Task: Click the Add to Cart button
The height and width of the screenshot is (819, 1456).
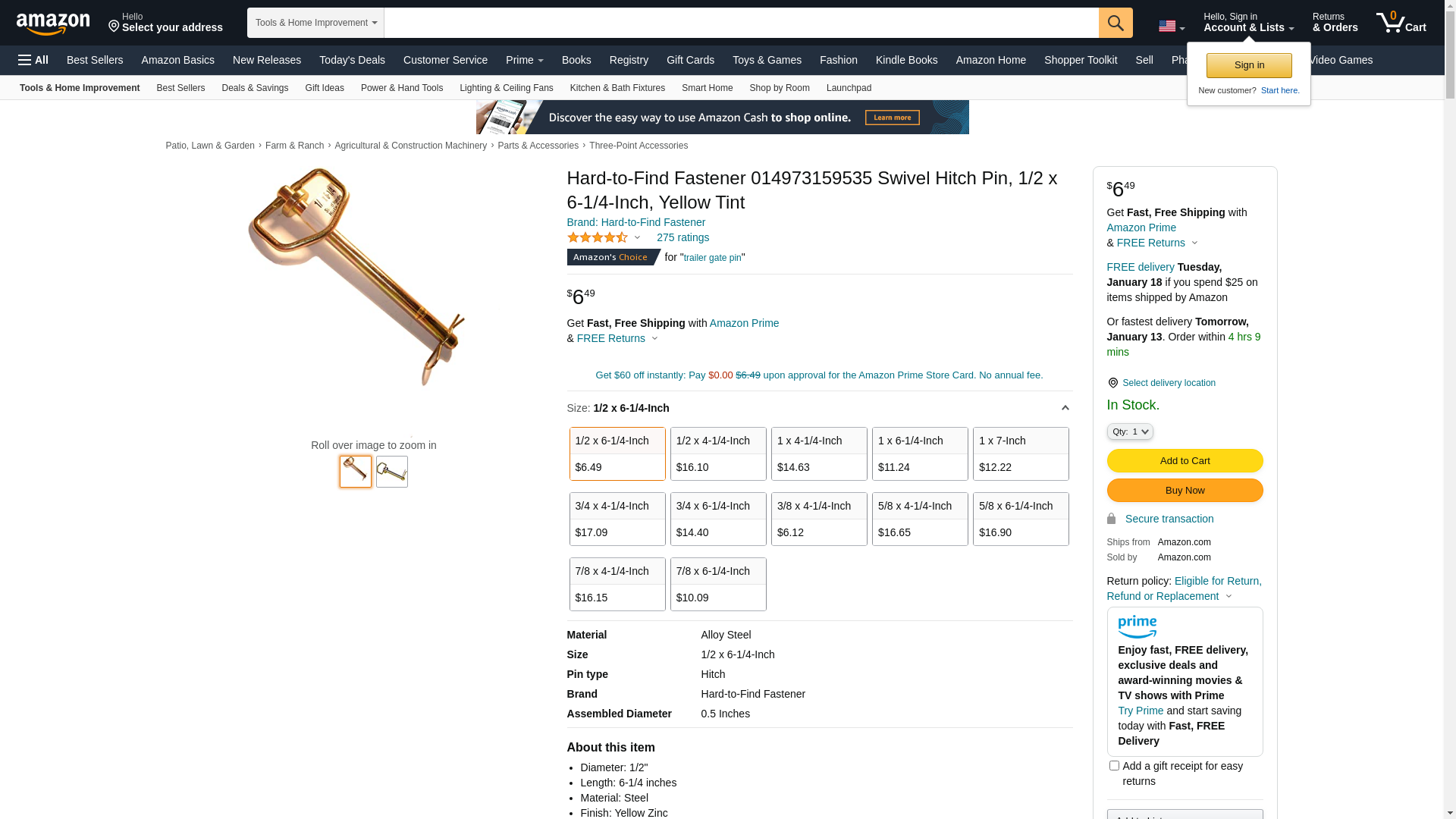Action: 1185,461
